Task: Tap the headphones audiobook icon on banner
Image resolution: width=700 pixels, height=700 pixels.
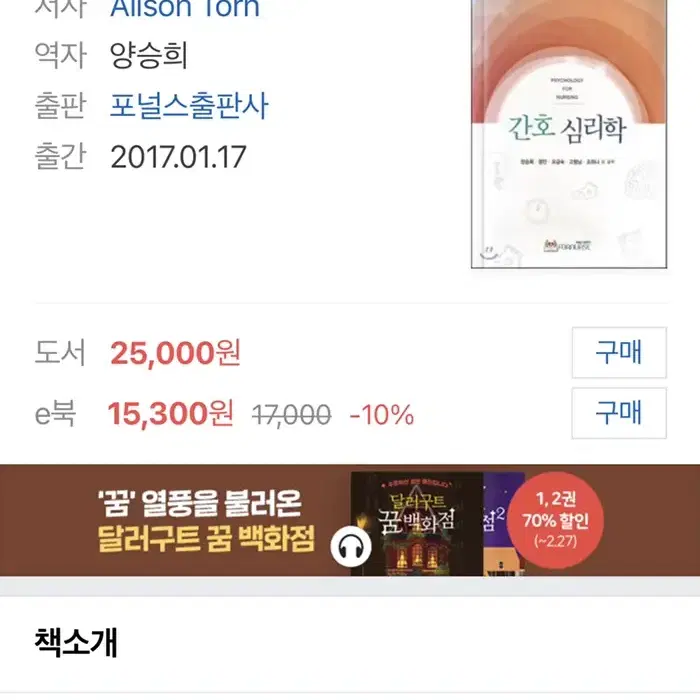Action: pyautogui.click(x=351, y=546)
